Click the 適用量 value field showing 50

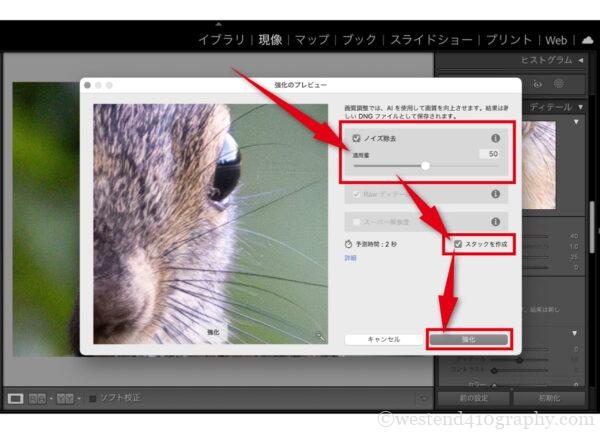488,154
